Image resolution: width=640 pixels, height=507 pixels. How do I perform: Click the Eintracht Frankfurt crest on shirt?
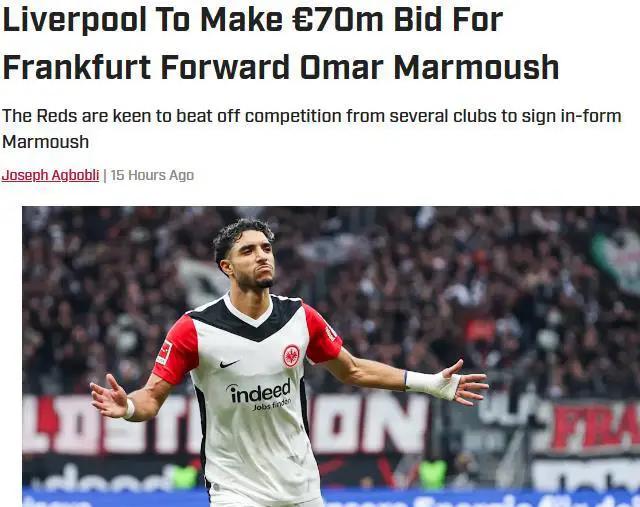point(291,356)
